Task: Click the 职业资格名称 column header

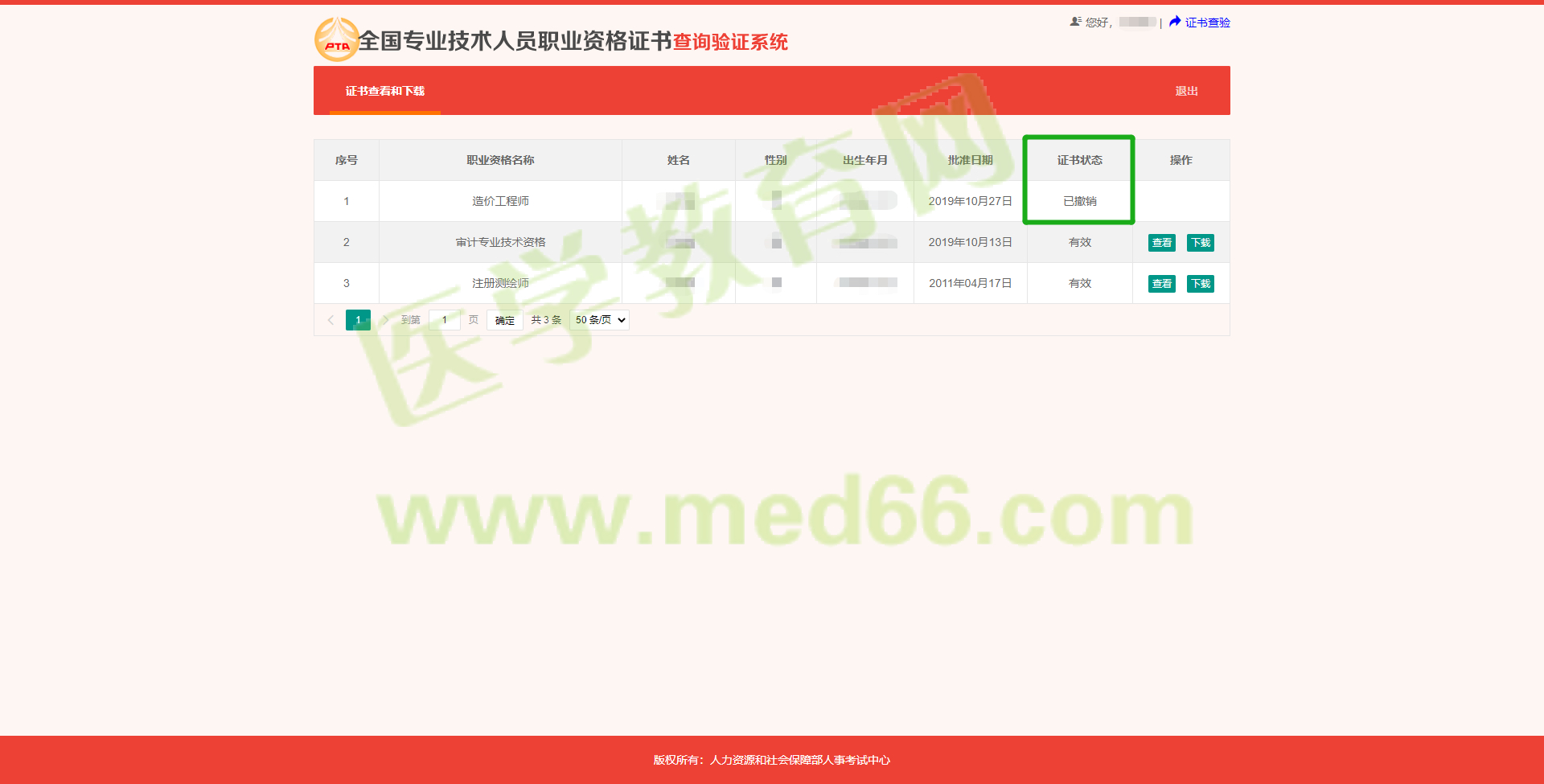Action: coord(500,160)
